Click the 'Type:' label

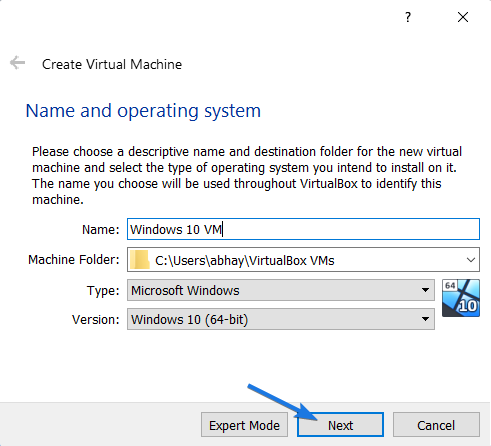pyautogui.click(x=103, y=291)
